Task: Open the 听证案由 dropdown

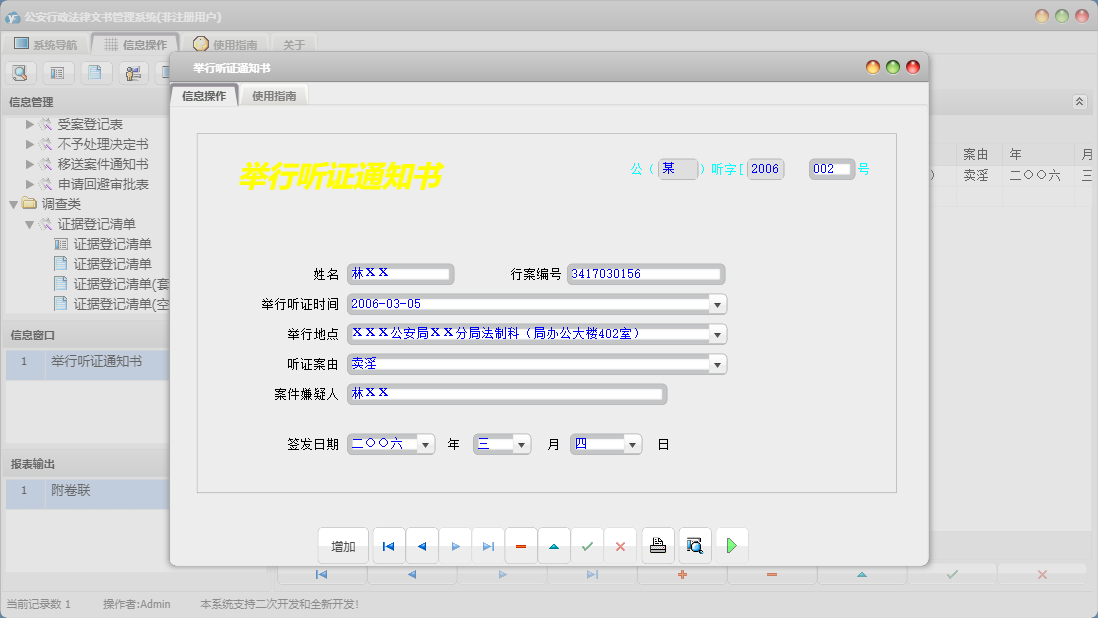Action: click(718, 364)
